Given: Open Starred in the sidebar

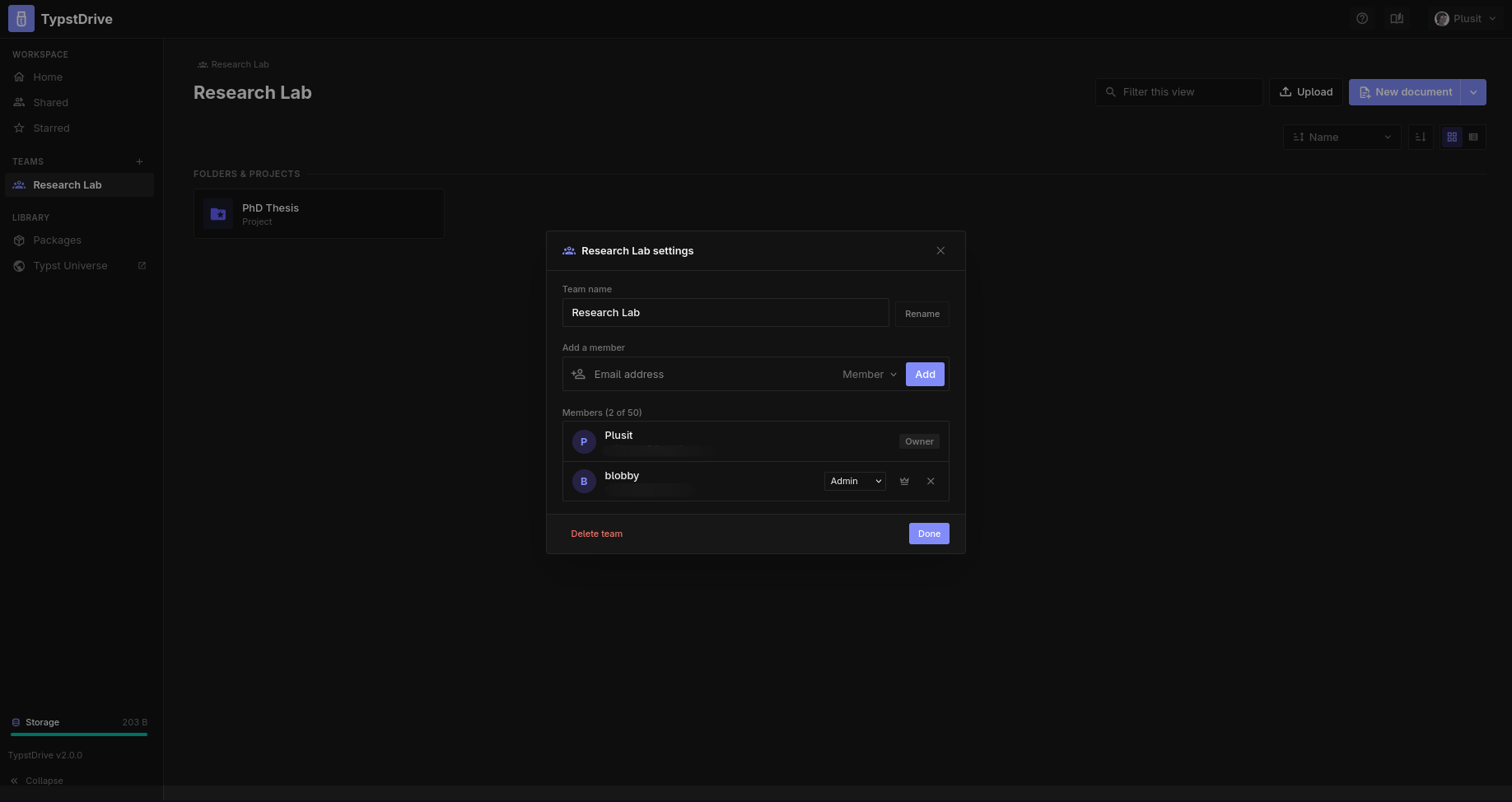Looking at the screenshot, I should [79, 128].
